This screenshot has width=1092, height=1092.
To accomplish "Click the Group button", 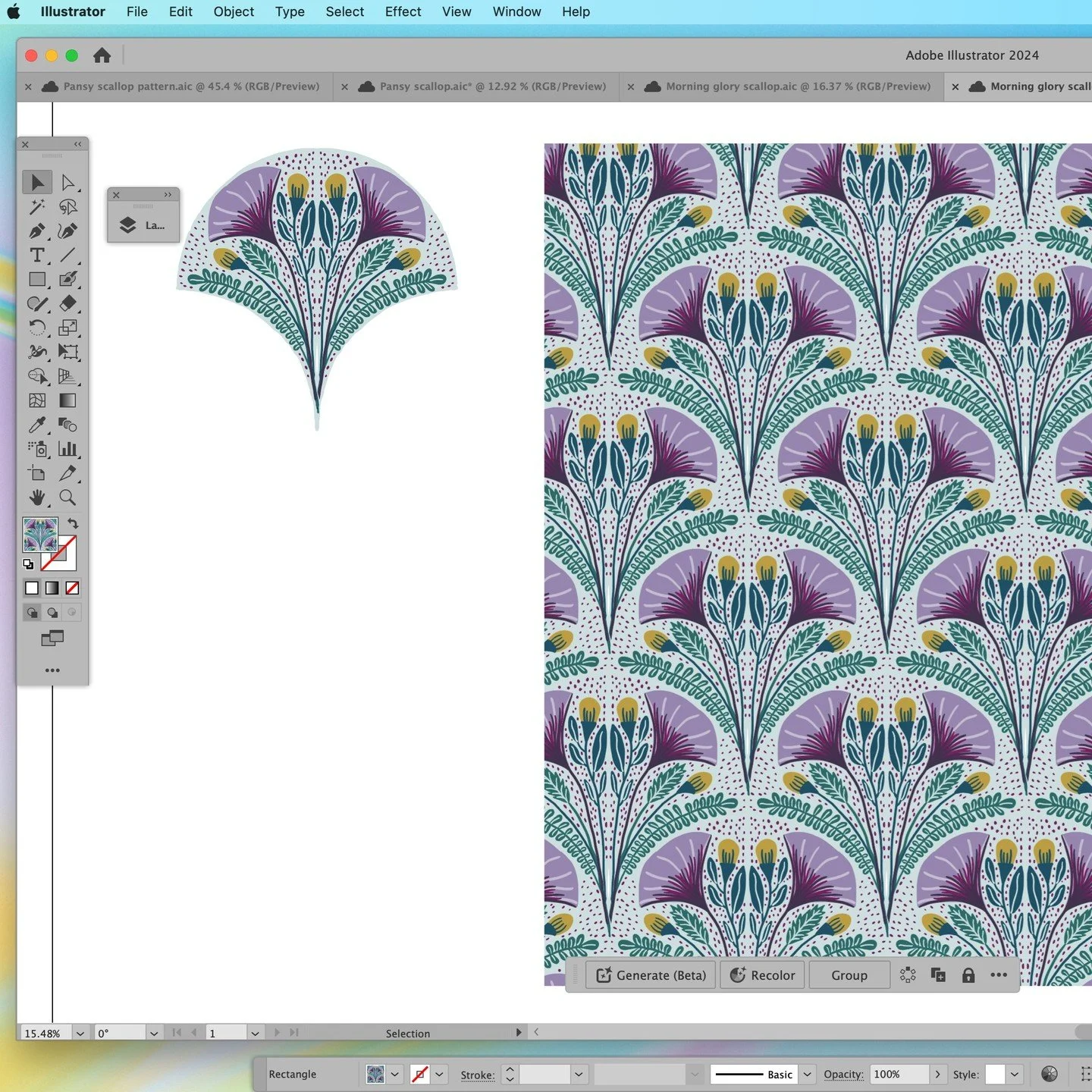I will point(849,975).
